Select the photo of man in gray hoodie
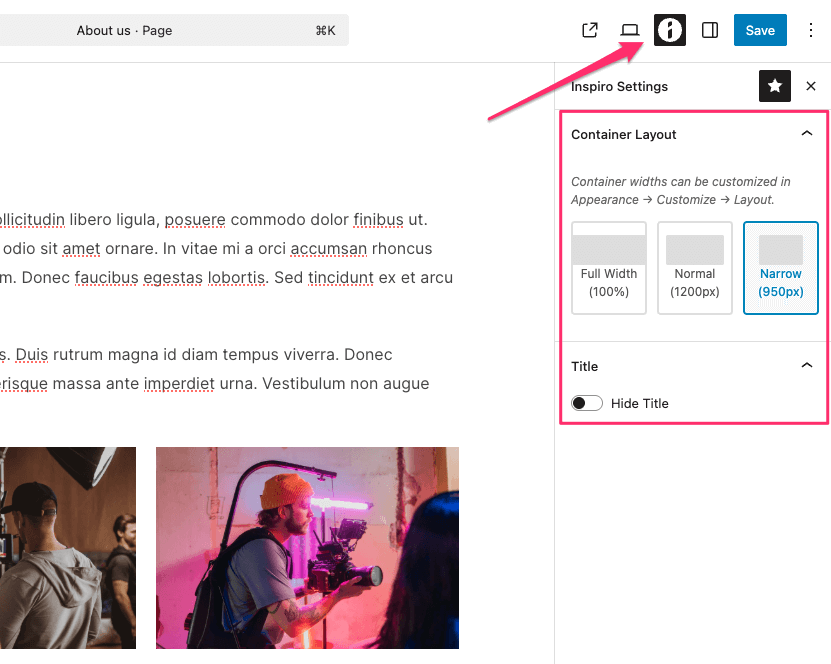 click(67, 547)
